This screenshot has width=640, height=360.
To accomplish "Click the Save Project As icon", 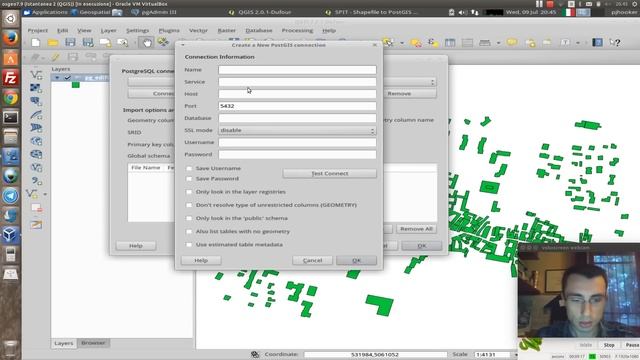I will pyautogui.click(x=88, y=42).
